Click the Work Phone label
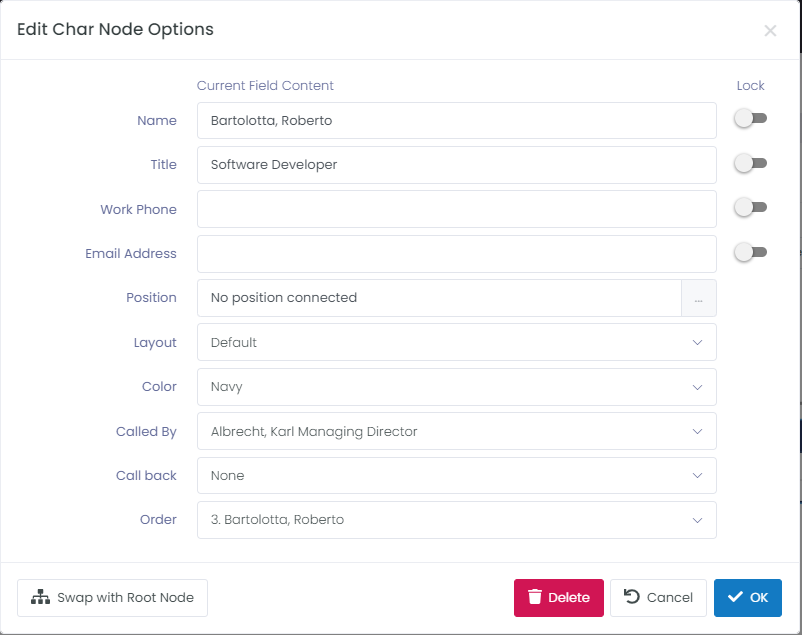This screenshot has height=635, width=802. (138, 209)
